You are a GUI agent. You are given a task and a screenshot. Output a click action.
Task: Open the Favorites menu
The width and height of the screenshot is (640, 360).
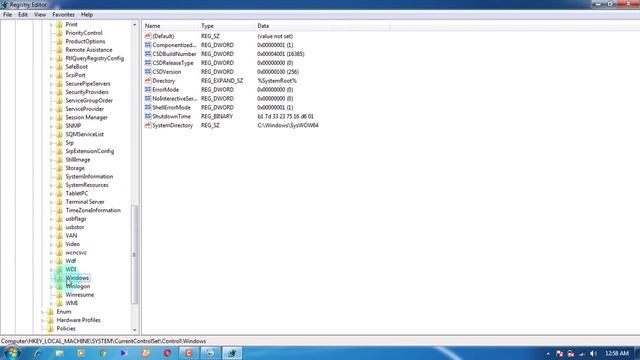click(63, 15)
